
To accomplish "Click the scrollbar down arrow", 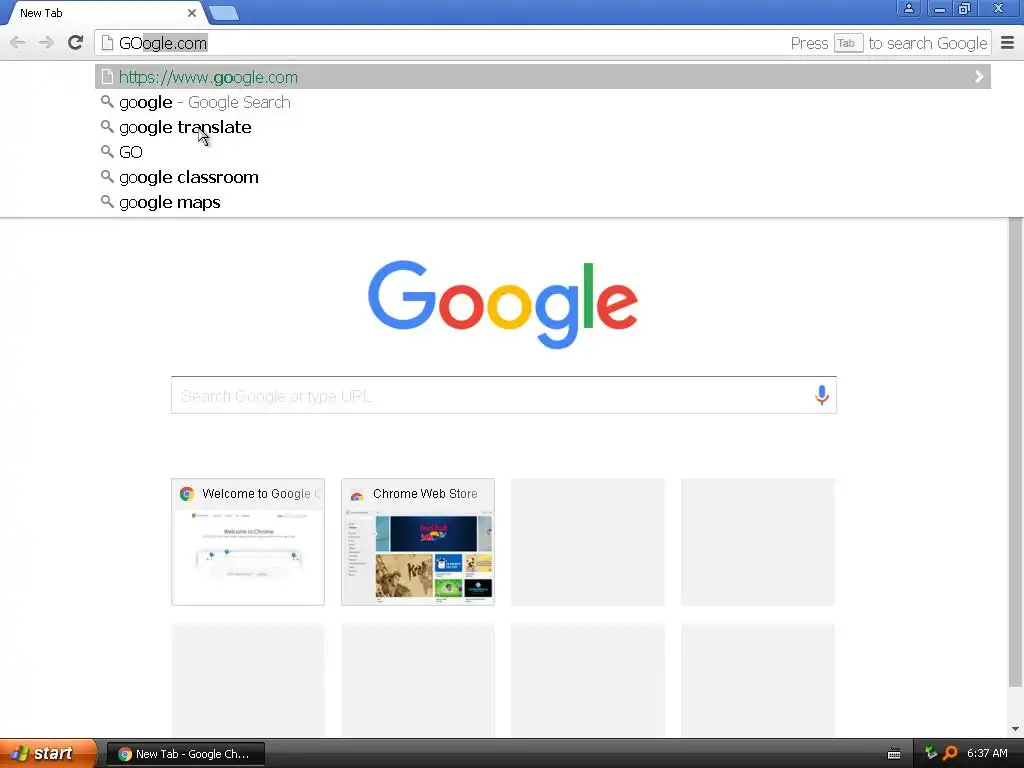I will 1015,729.
